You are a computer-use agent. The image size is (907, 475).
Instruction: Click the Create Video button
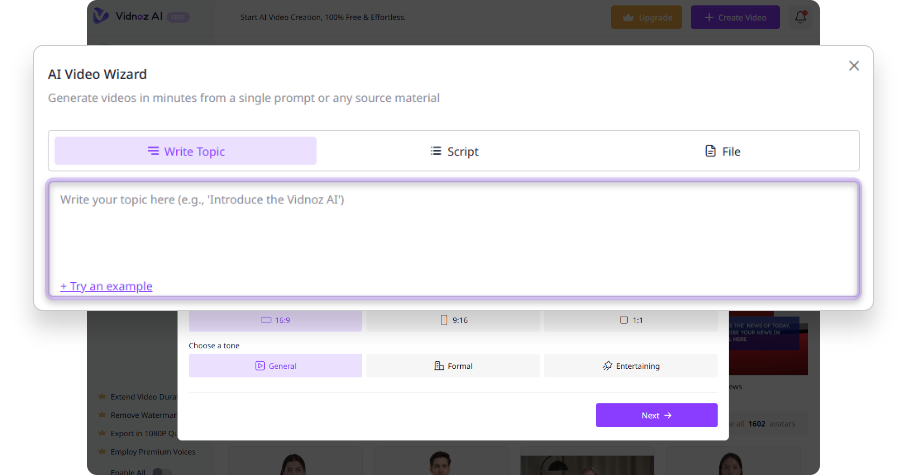coord(735,17)
